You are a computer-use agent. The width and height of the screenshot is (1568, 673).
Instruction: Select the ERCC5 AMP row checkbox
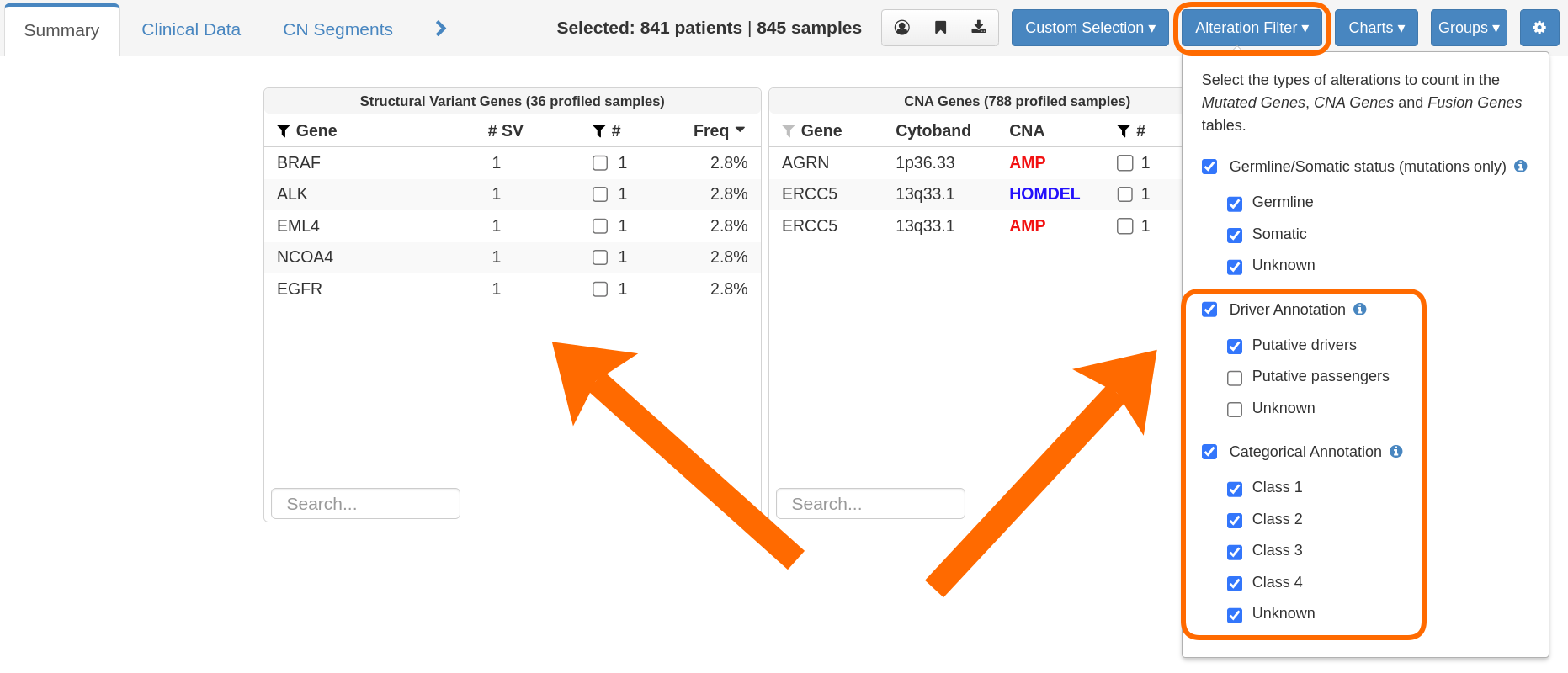pyautogui.click(x=1124, y=225)
